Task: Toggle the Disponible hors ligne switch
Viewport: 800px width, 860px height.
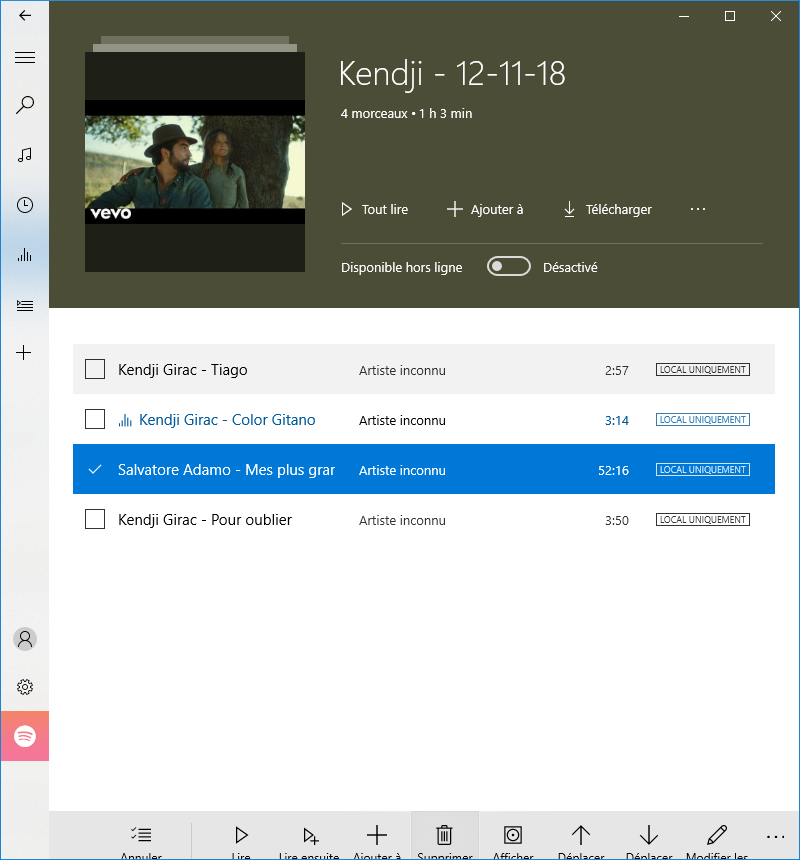Action: pos(509,267)
